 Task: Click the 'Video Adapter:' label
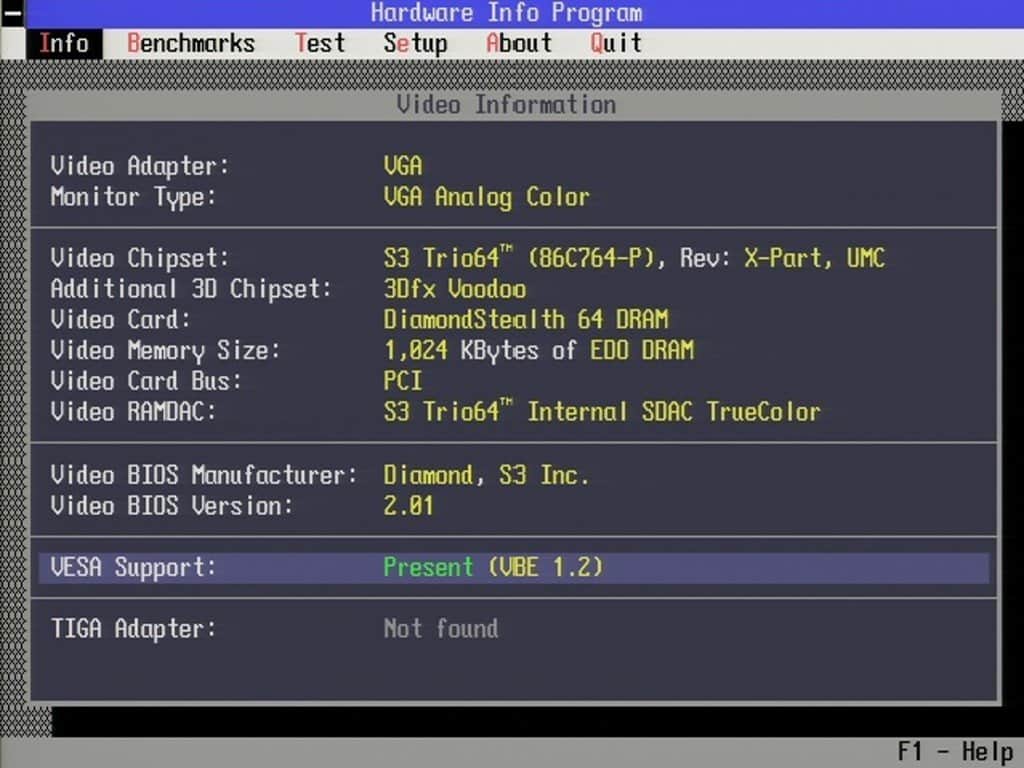pyautogui.click(x=140, y=166)
